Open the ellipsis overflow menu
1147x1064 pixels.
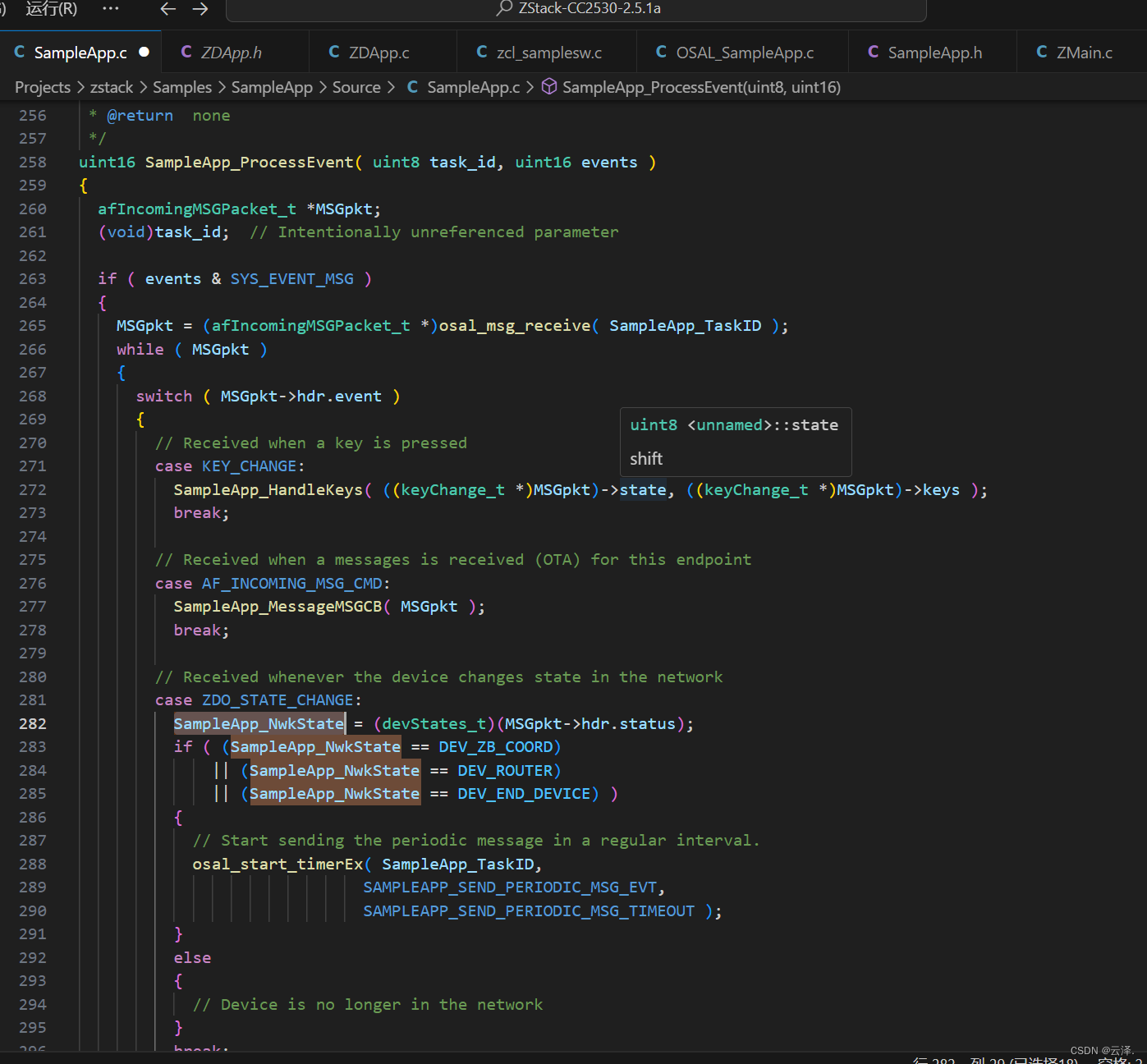(x=111, y=9)
